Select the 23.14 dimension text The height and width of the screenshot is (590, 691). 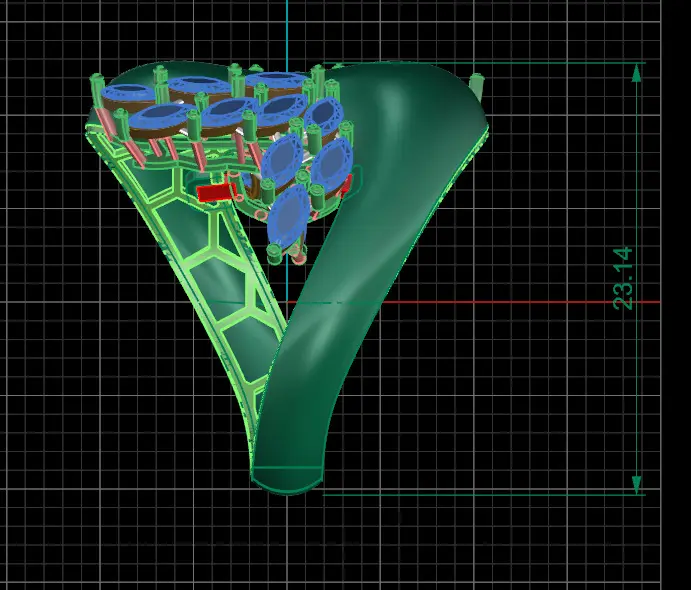(x=623, y=278)
